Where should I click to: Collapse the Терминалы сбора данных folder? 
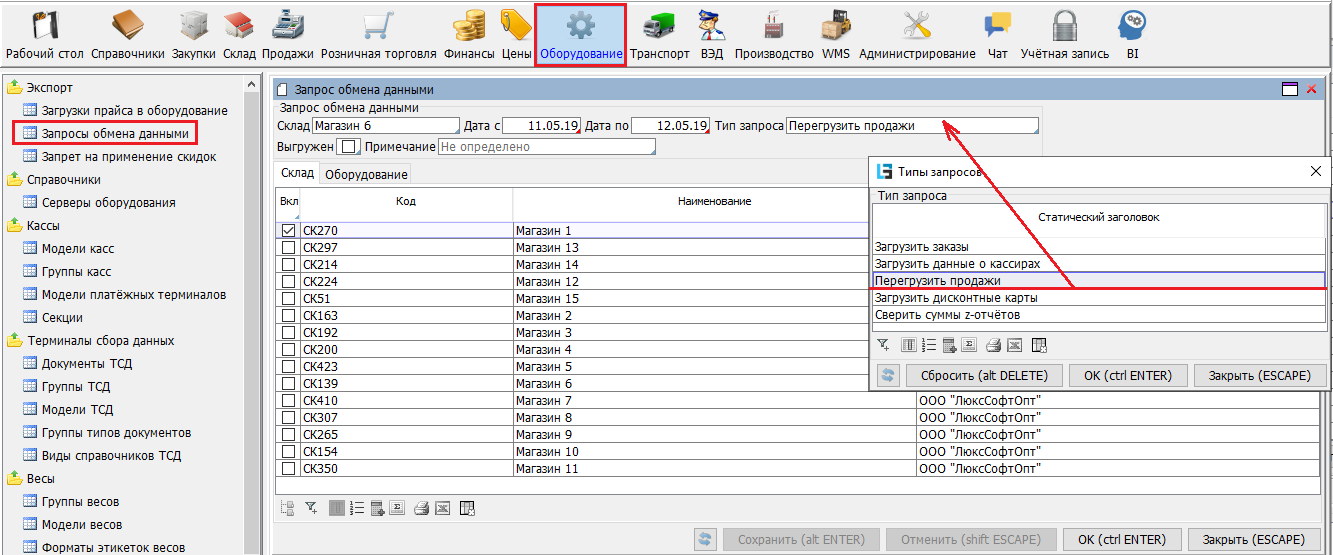pos(15,341)
